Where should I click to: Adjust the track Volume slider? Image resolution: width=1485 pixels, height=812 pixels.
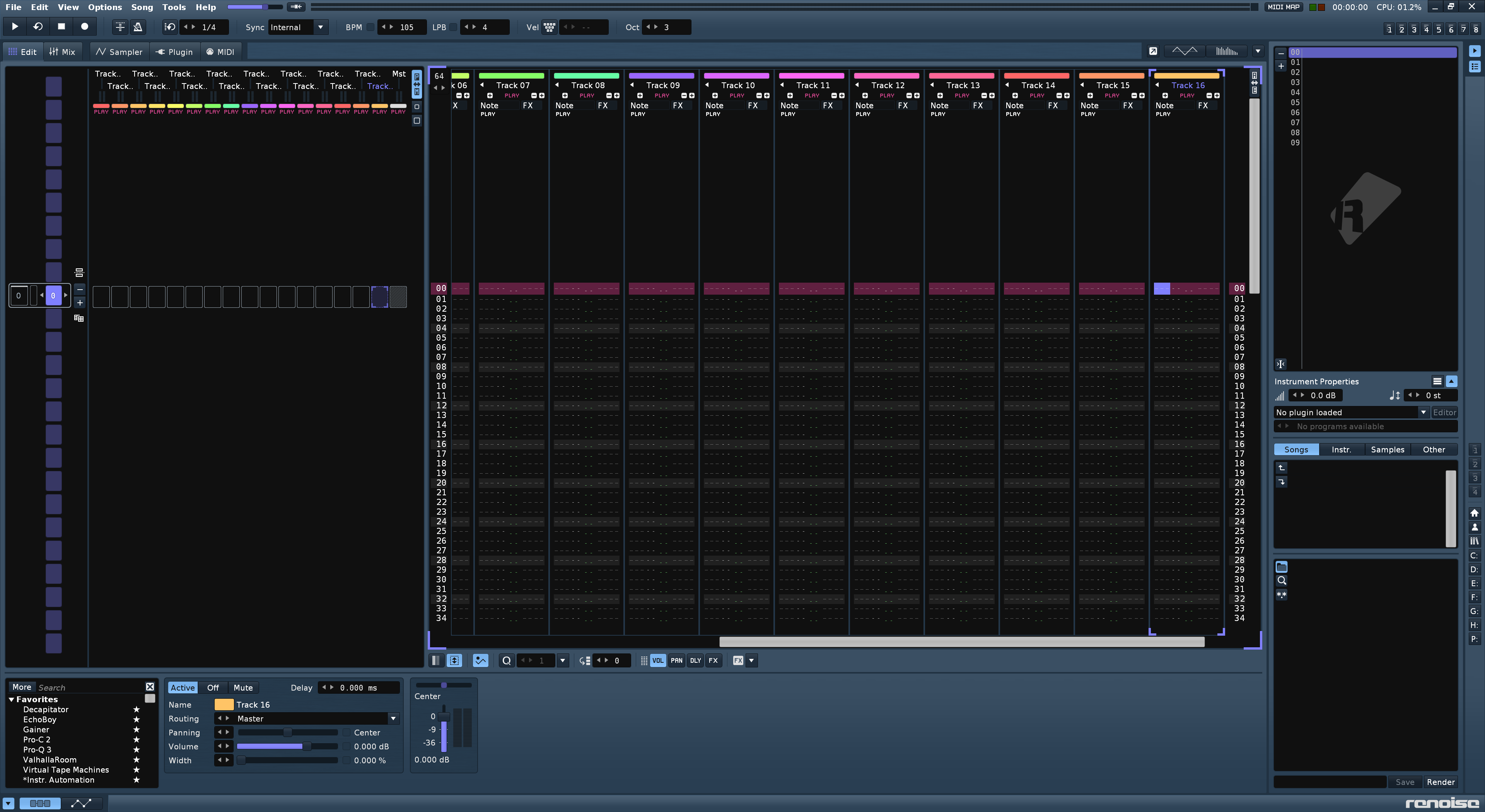[287, 746]
